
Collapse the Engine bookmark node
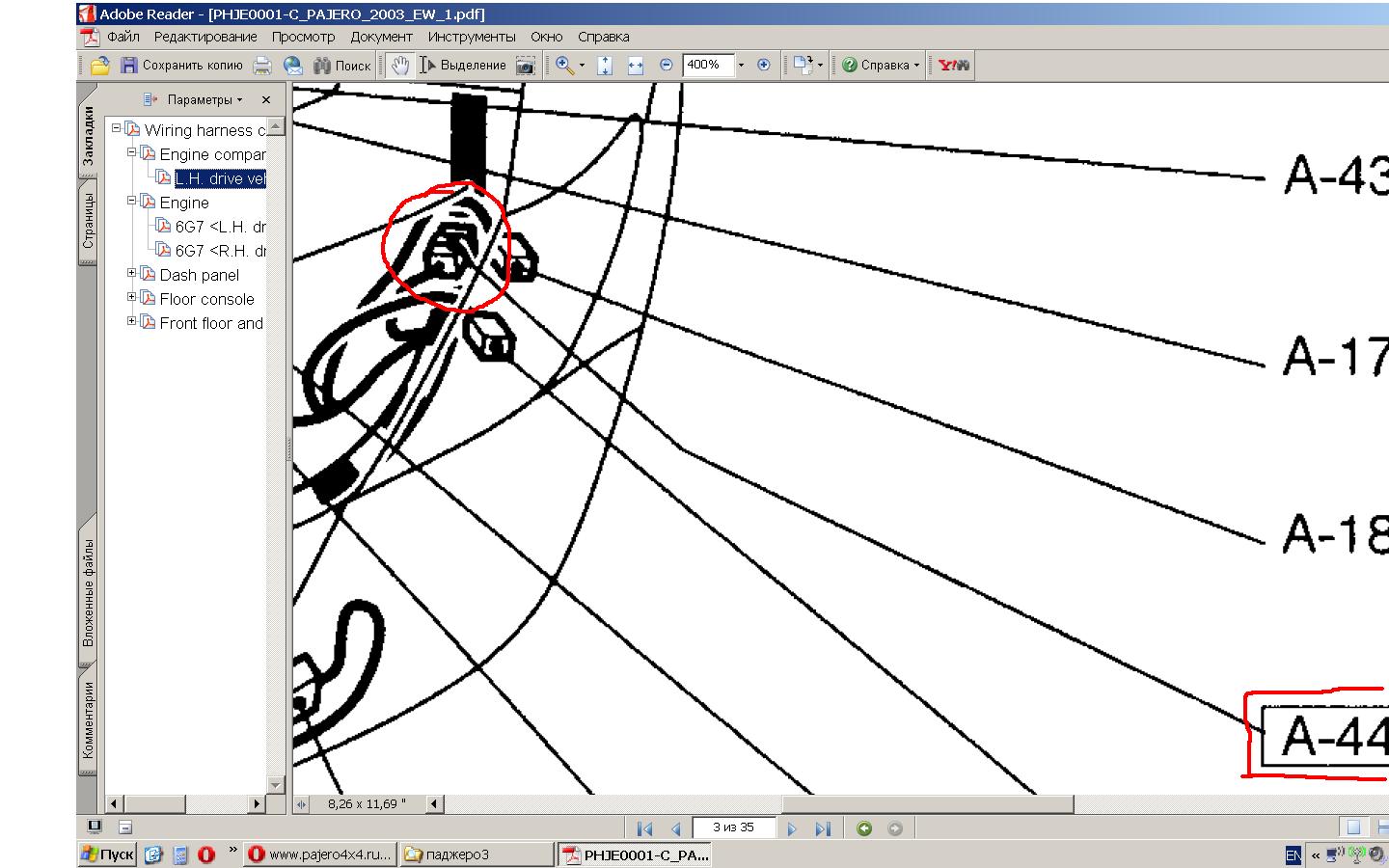pyautogui.click(x=132, y=202)
